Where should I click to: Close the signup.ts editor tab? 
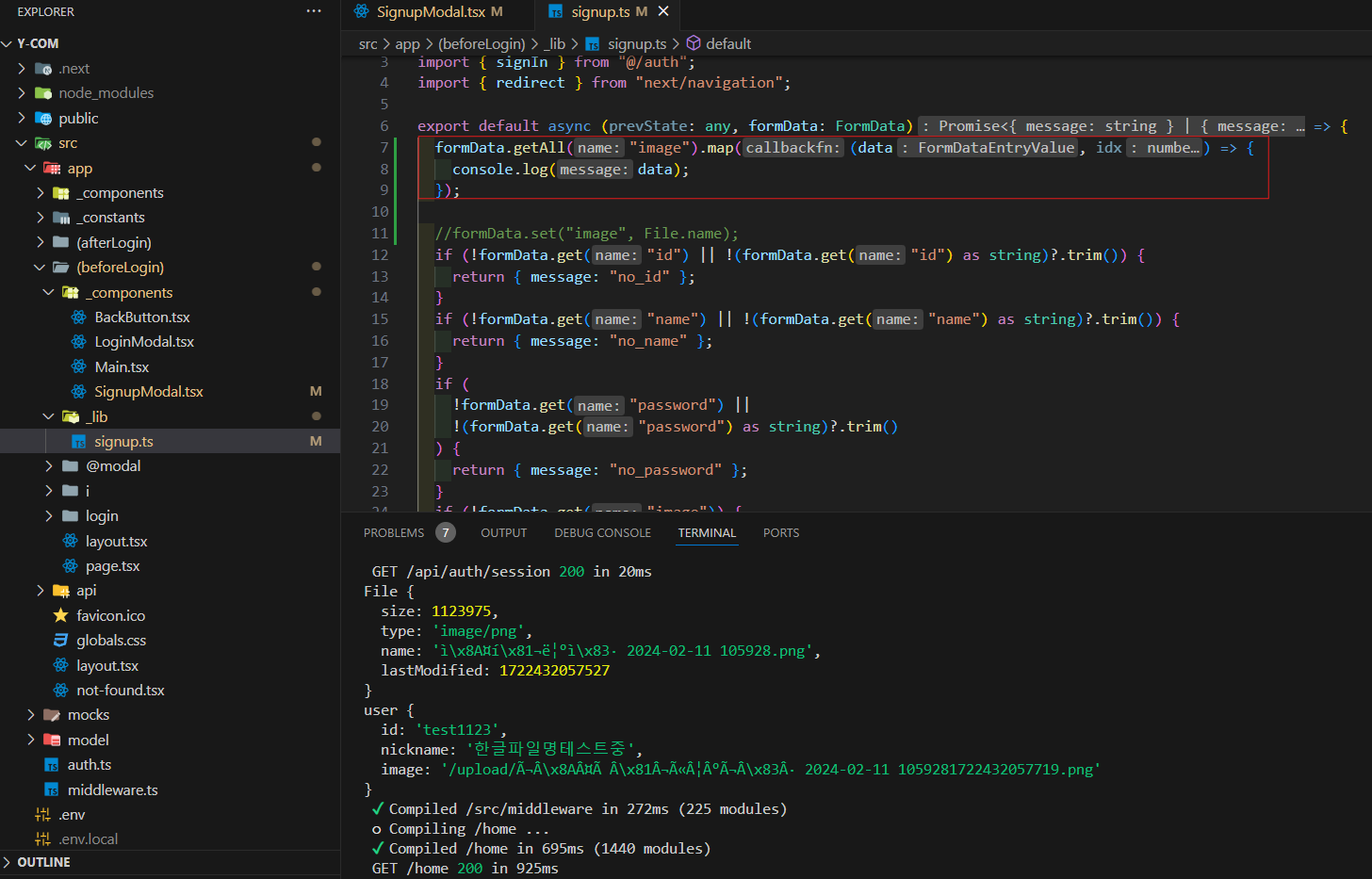point(663,11)
